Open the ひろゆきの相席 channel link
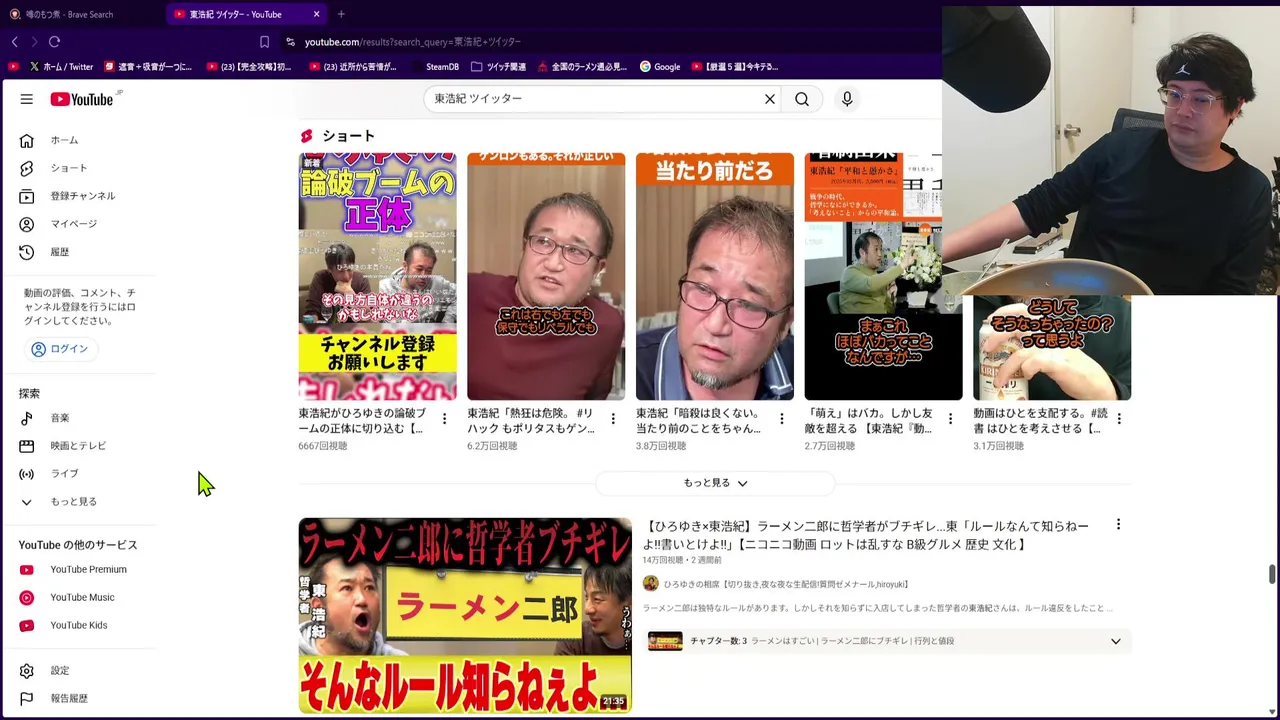The width and height of the screenshot is (1280, 720). point(786,584)
